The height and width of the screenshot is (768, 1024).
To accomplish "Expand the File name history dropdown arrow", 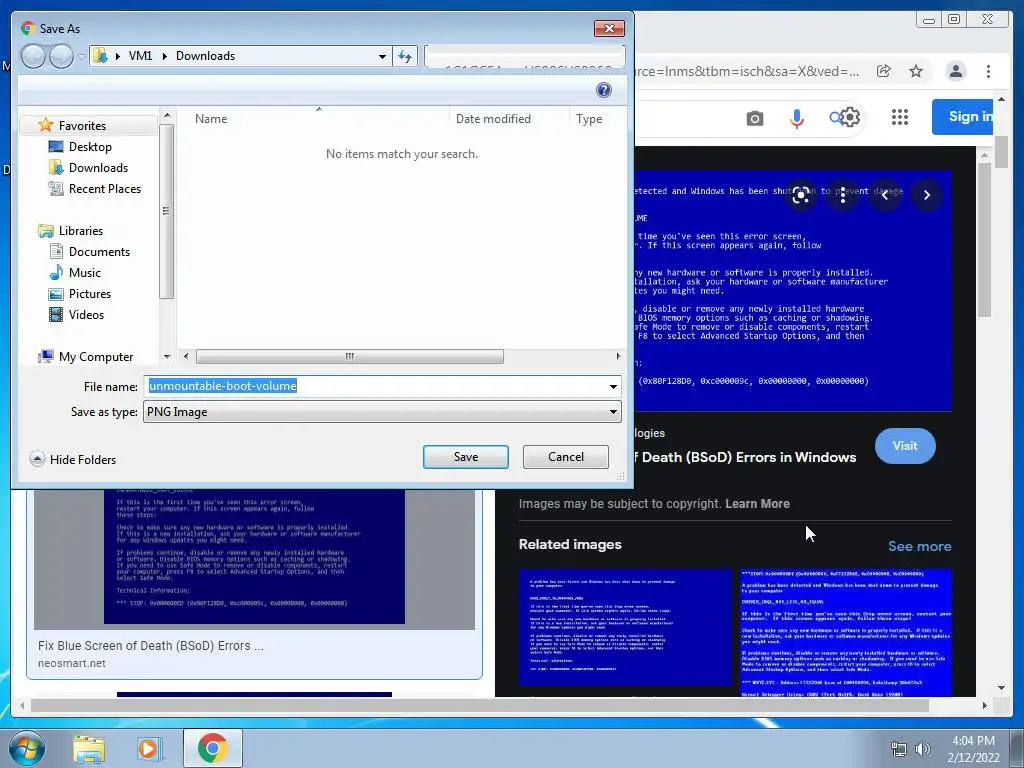I will (613, 386).
